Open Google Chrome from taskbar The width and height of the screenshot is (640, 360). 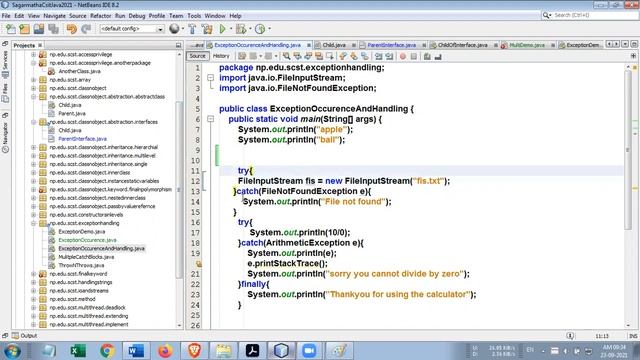coord(107,351)
